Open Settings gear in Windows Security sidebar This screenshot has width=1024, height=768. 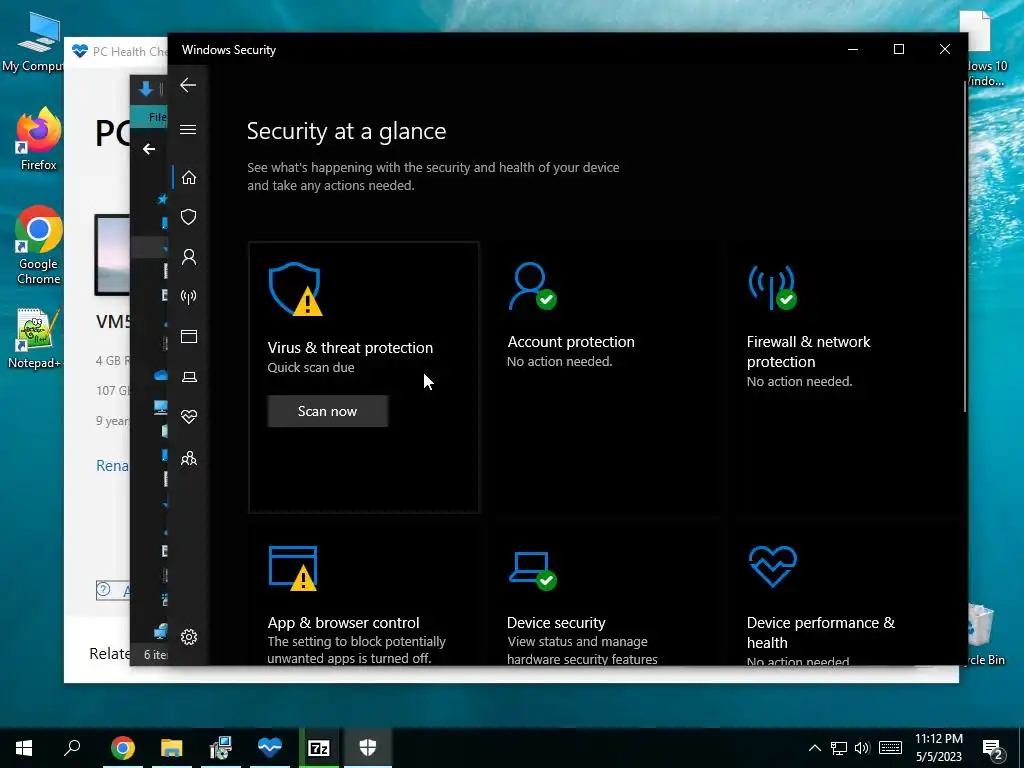[189, 637]
